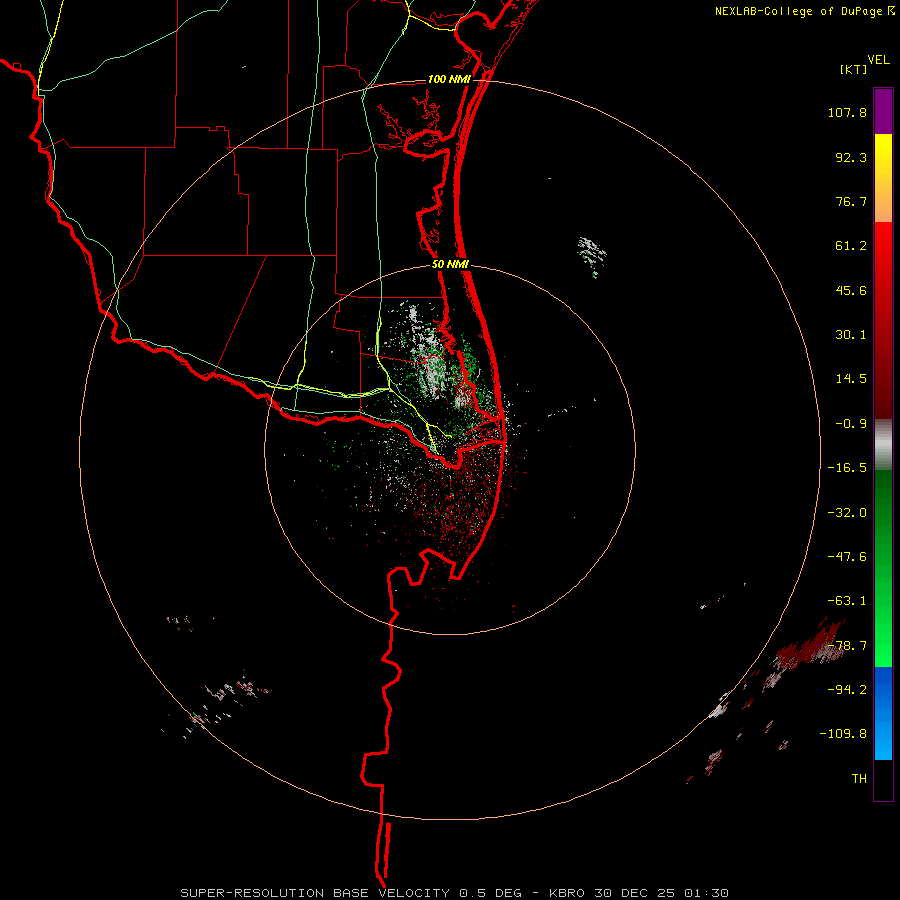Click the 76.7 legend value
This screenshot has width=900, height=900.
click(x=851, y=201)
